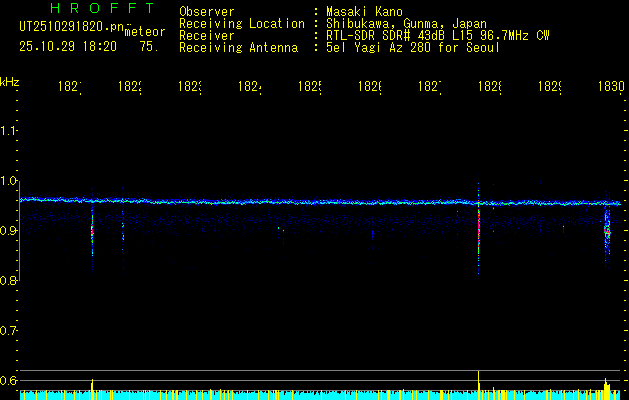
Task: Select receiver text 'RTL-SDR SDR# 43dB L15 96.7MHz CW'
Action: (438, 36)
